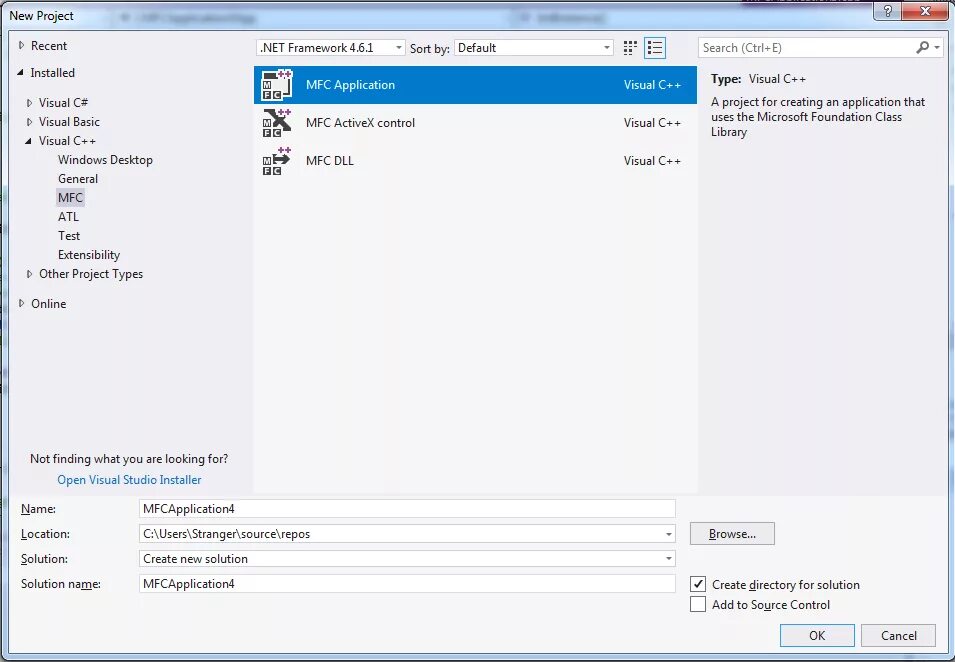The image size is (955, 662).
Task: Click the MFC DLL label text
Action: pos(329,161)
